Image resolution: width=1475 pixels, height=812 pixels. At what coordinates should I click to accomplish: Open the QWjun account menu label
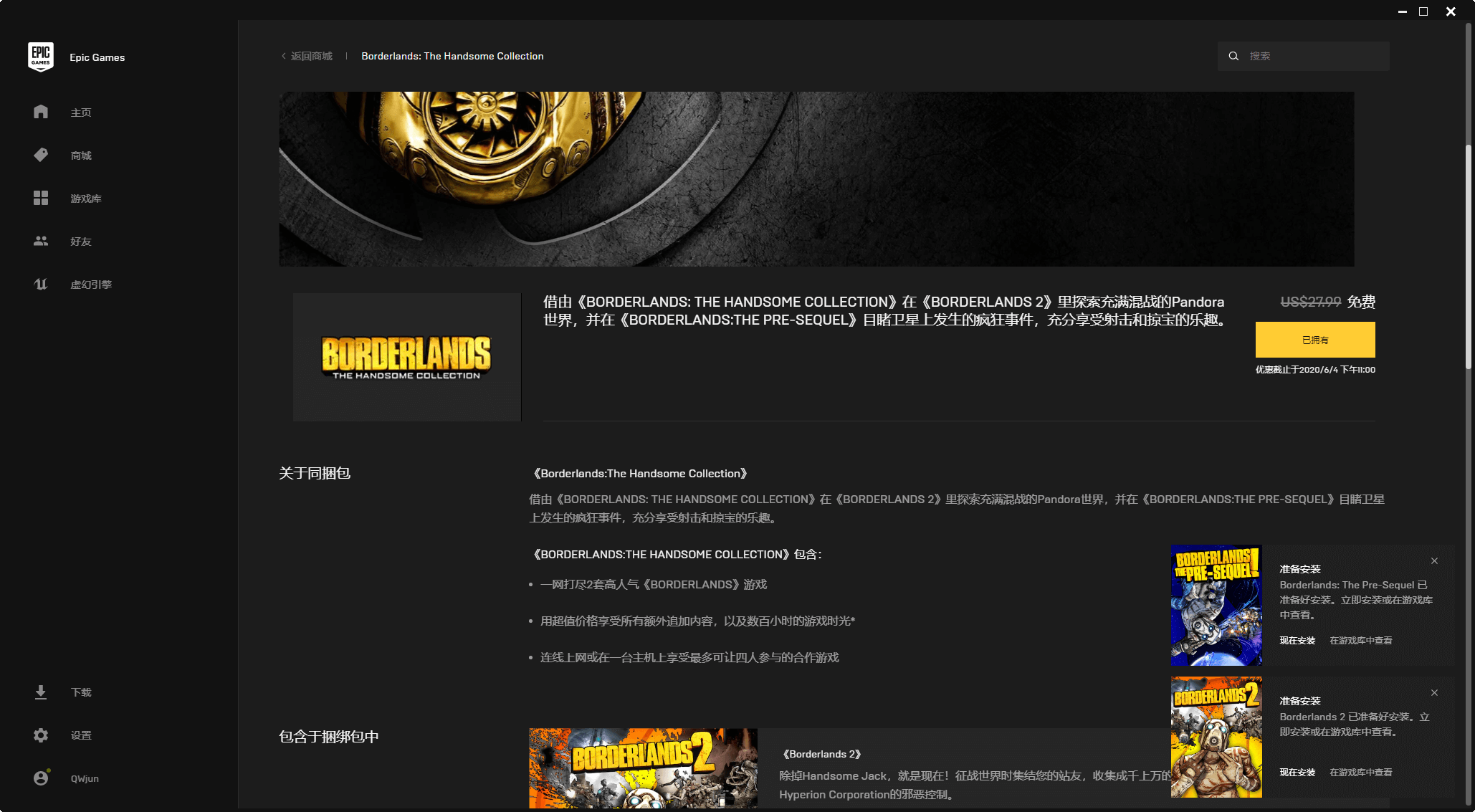(85, 778)
